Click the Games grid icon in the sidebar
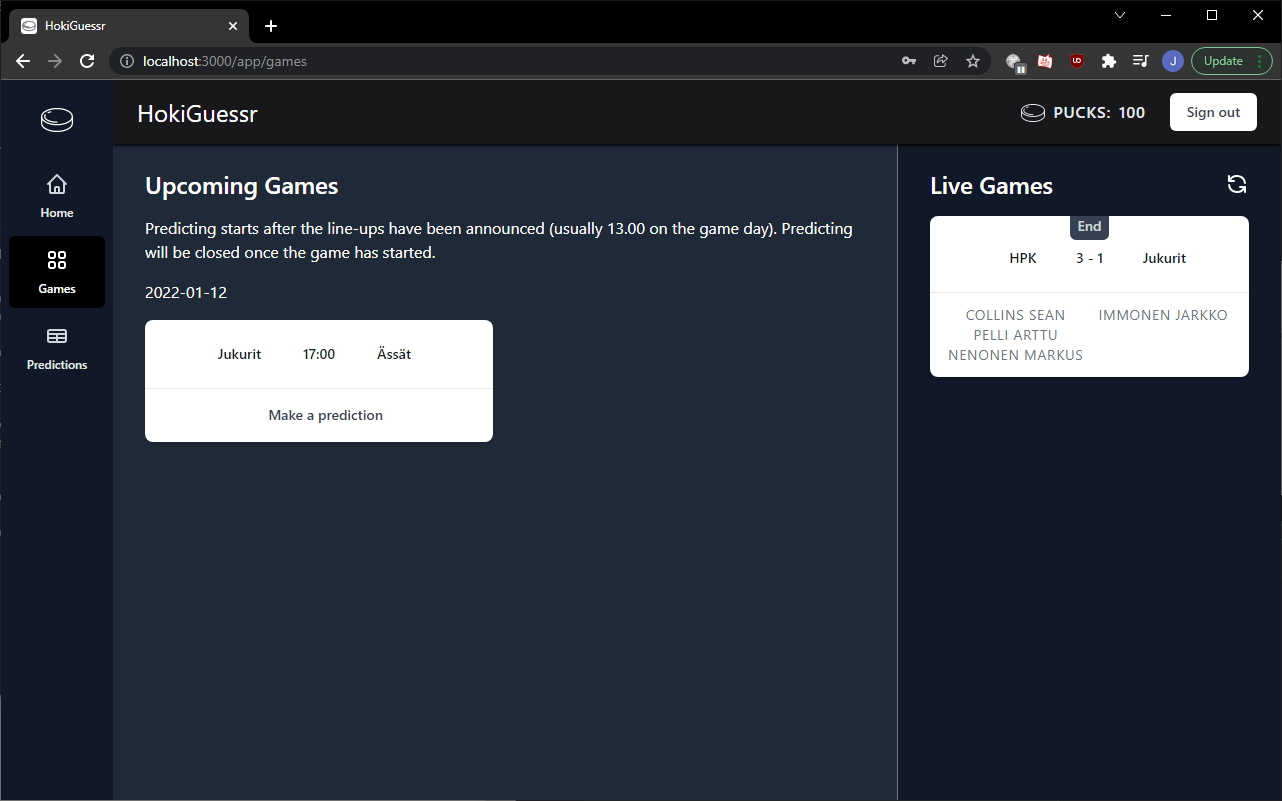 point(56,260)
